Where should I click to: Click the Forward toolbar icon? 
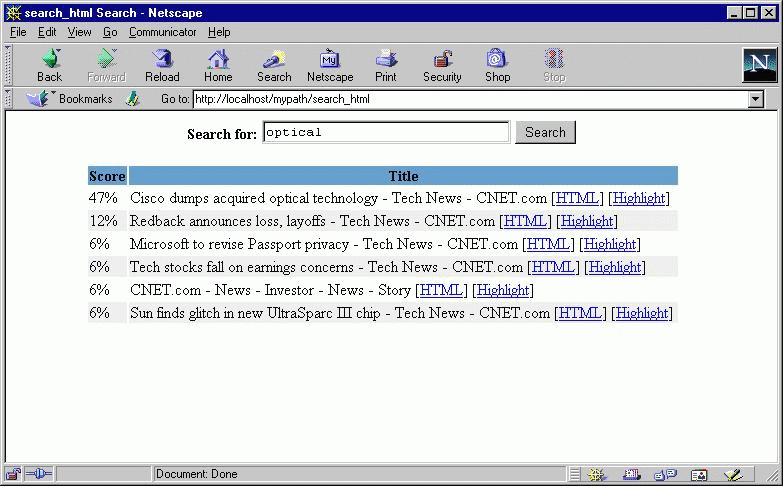tap(106, 65)
